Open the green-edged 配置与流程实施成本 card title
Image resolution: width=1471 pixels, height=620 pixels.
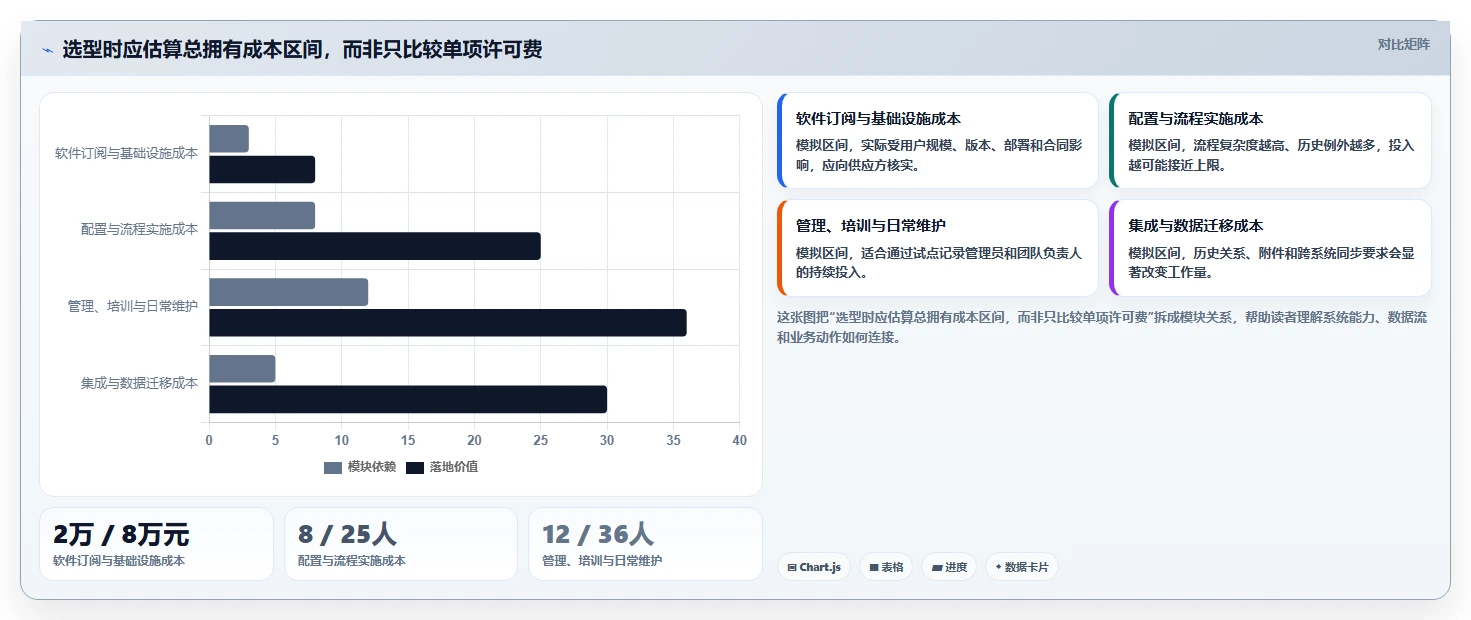click(x=1196, y=119)
